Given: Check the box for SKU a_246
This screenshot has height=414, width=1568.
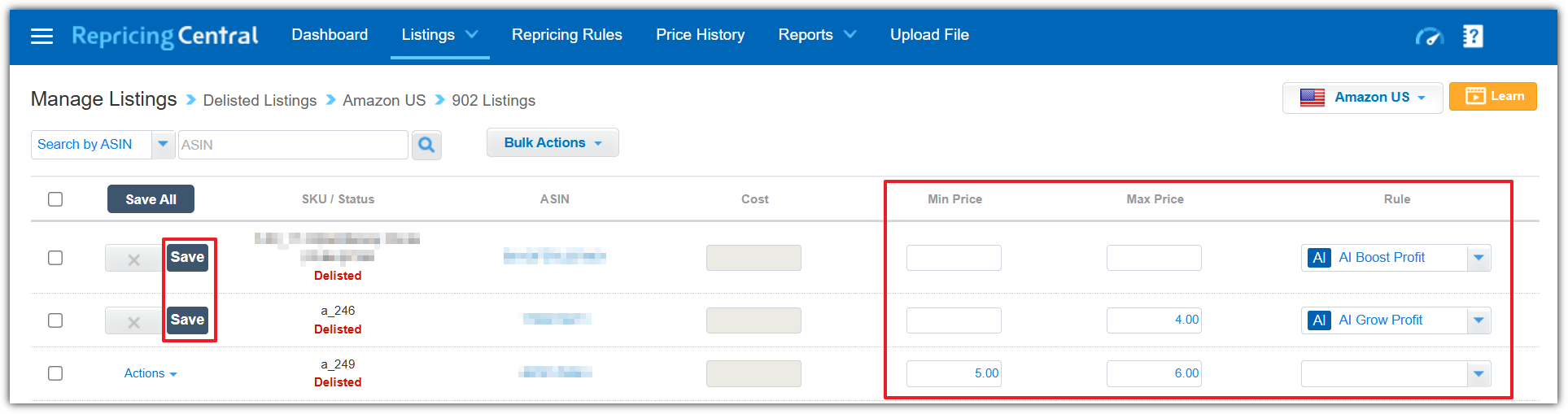Looking at the screenshot, I should point(55,320).
